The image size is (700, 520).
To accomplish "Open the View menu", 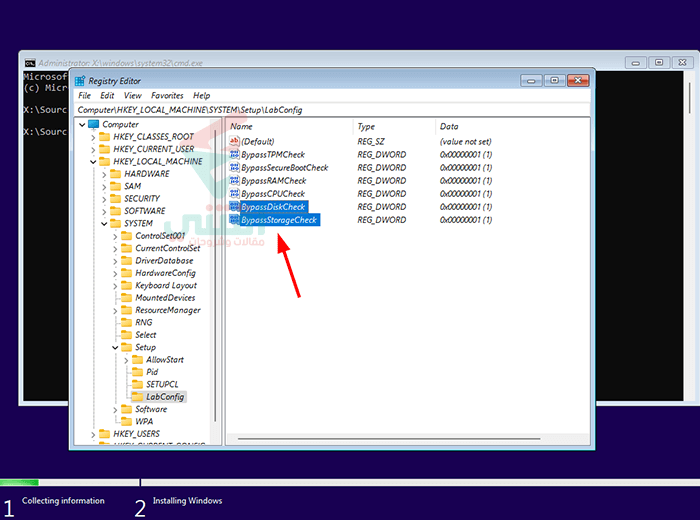I will 133,96.
